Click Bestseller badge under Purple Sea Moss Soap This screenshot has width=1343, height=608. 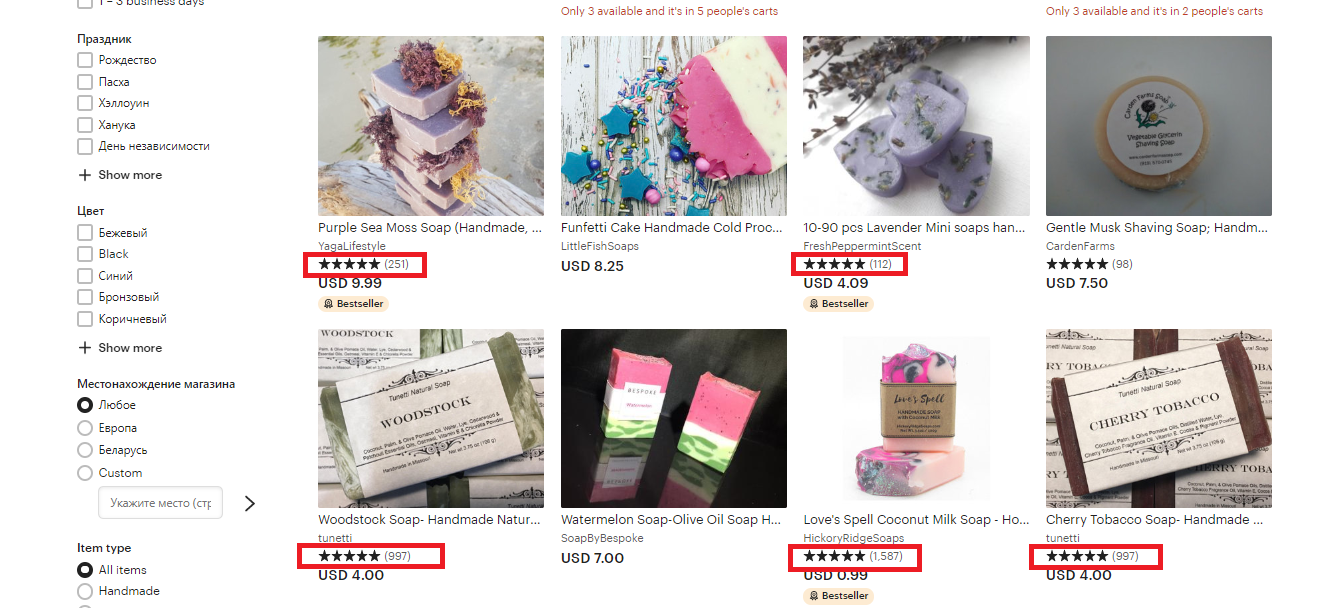353,303
